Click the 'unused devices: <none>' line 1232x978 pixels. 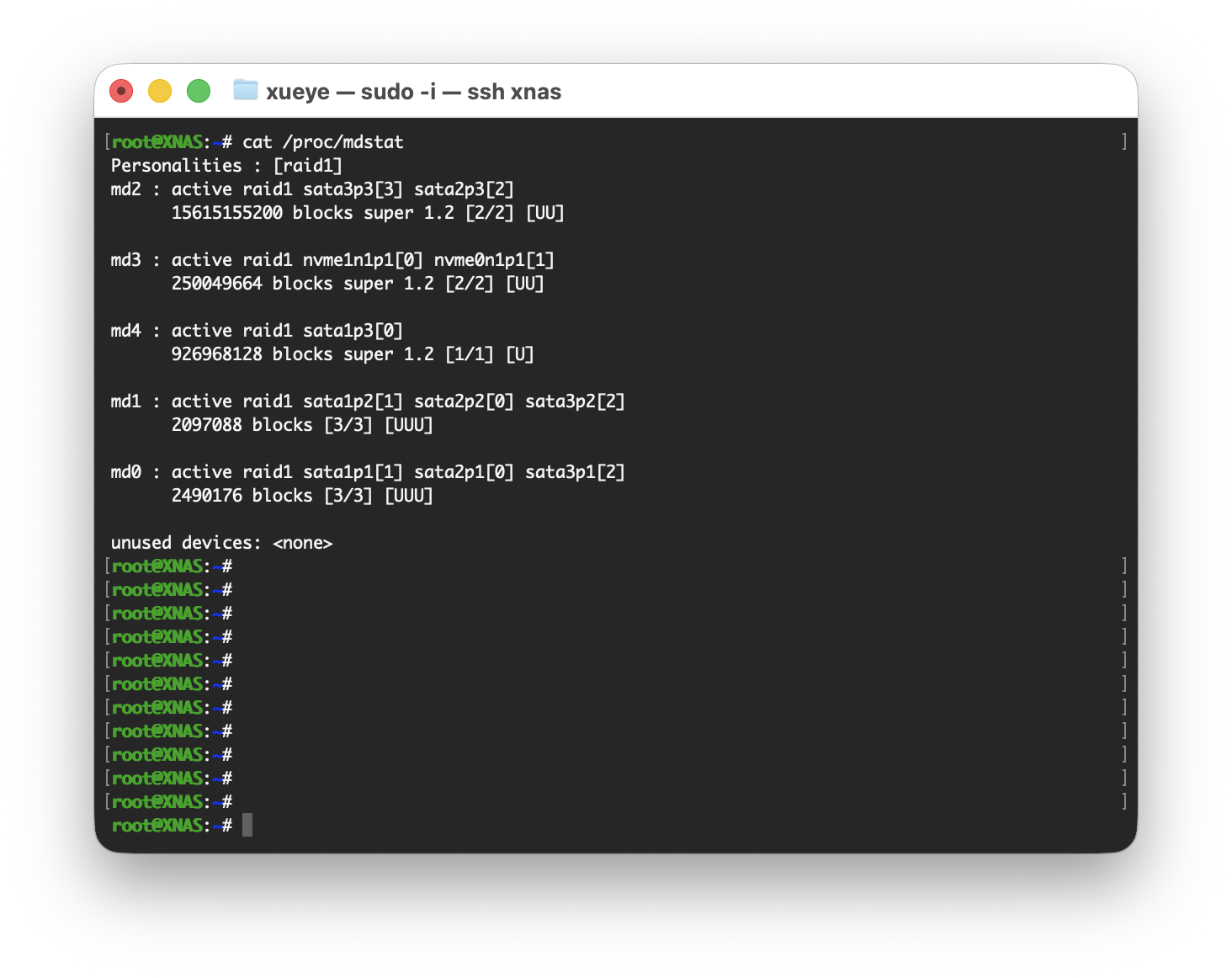[x=221, y=543]
